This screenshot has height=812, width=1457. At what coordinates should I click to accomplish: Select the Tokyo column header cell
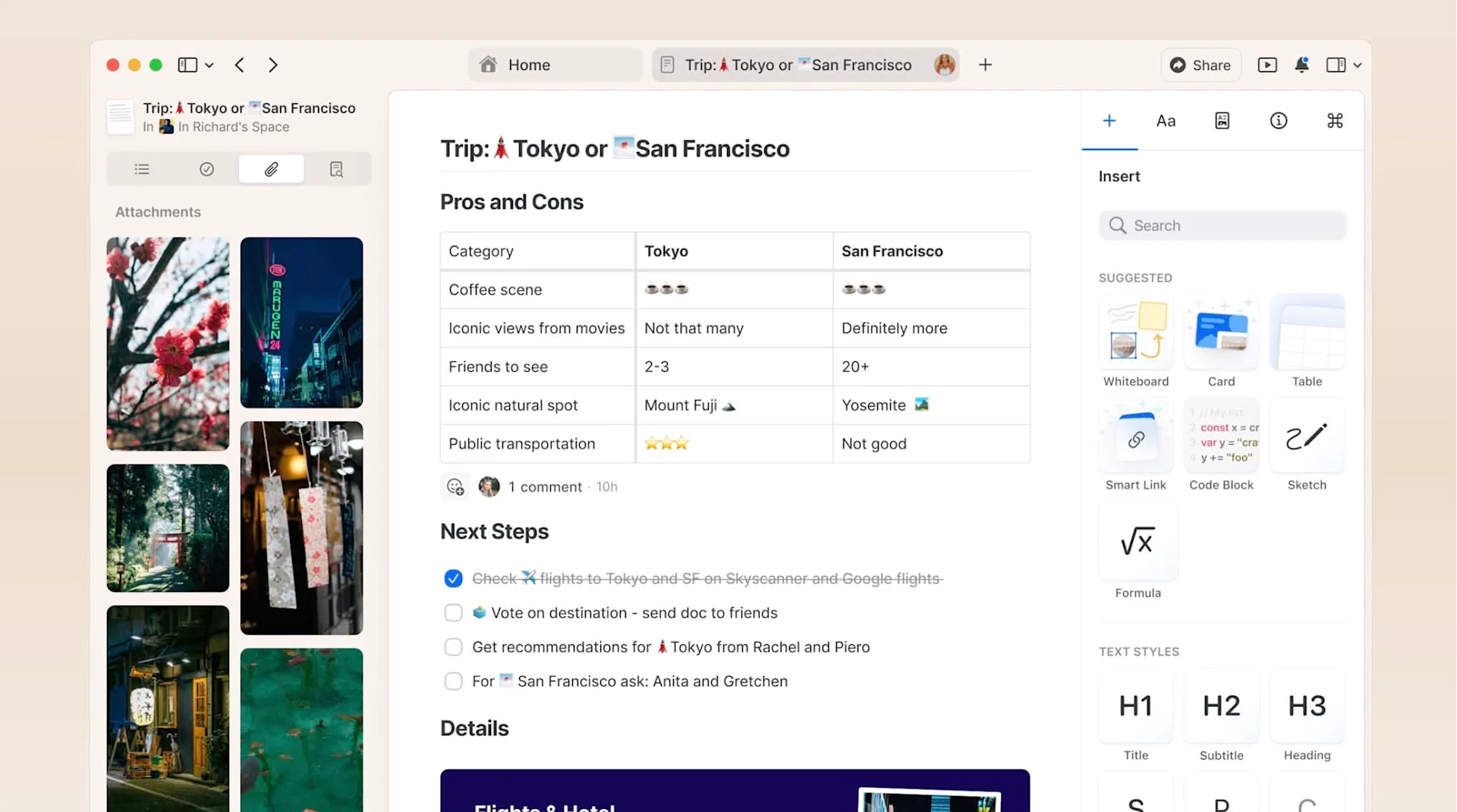[x=734, y=251]
